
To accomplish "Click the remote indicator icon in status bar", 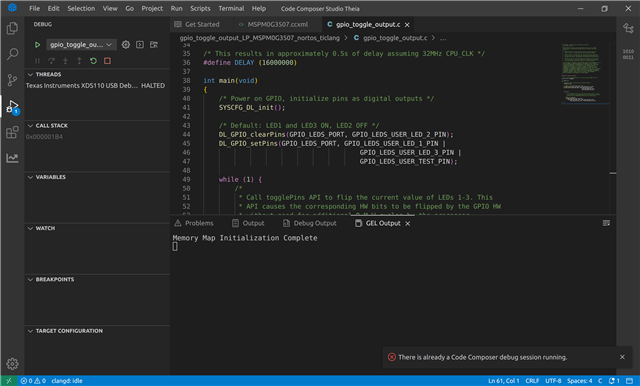I will pos(9,381).
